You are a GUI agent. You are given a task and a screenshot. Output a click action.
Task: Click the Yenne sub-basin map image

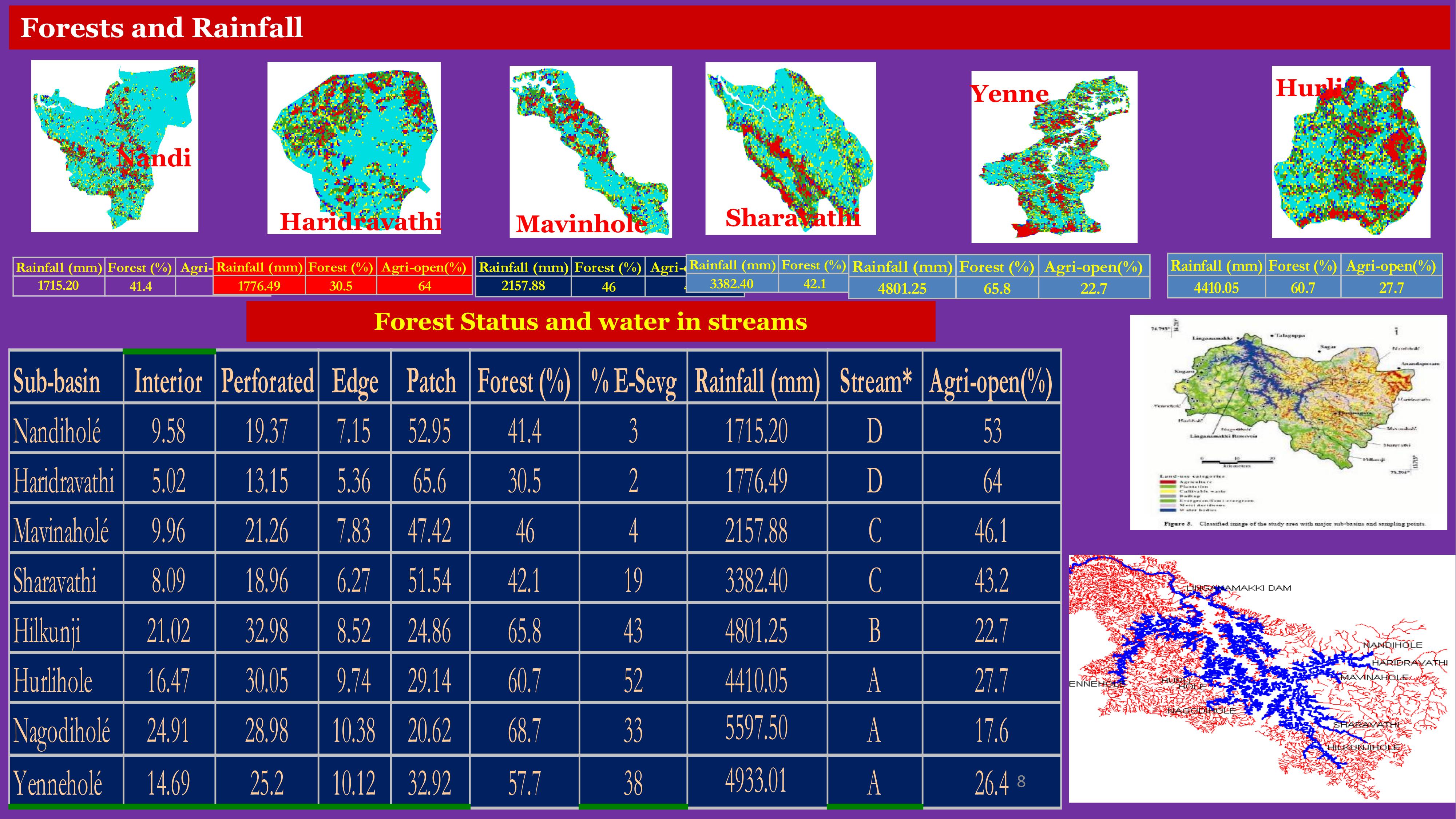coord(1054,157)
